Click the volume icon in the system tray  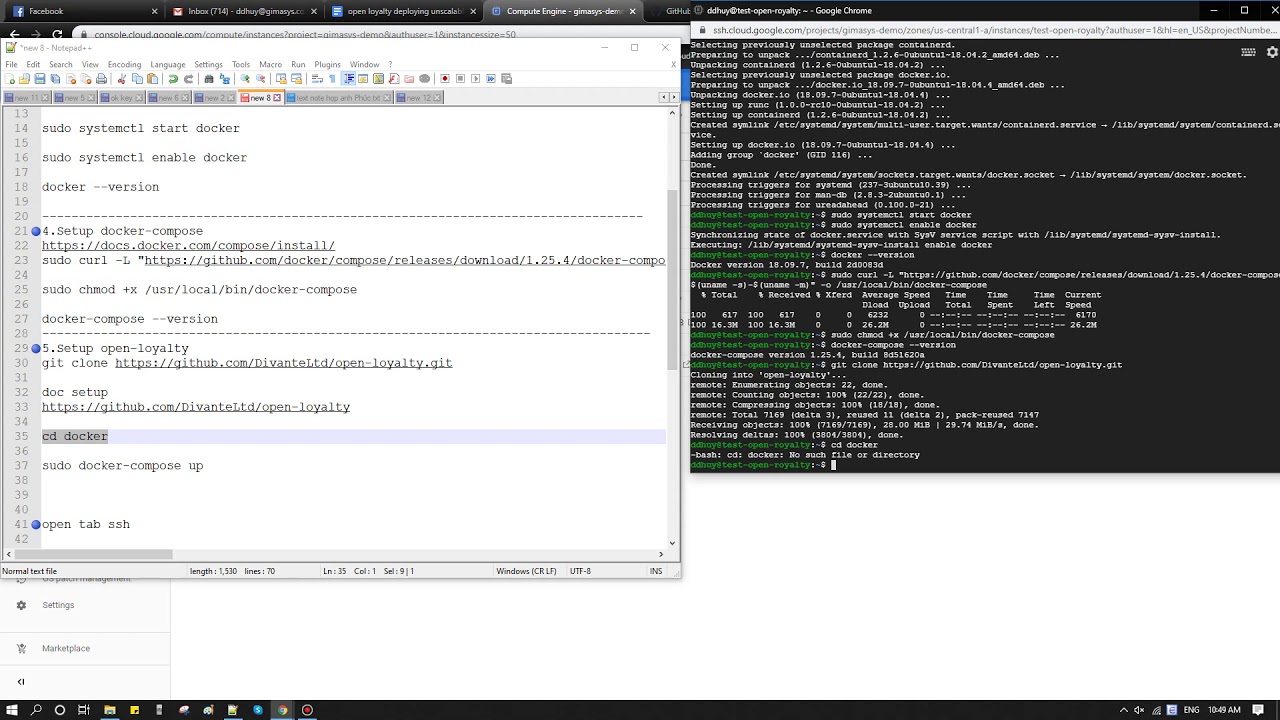click(x=1139, y=710)
